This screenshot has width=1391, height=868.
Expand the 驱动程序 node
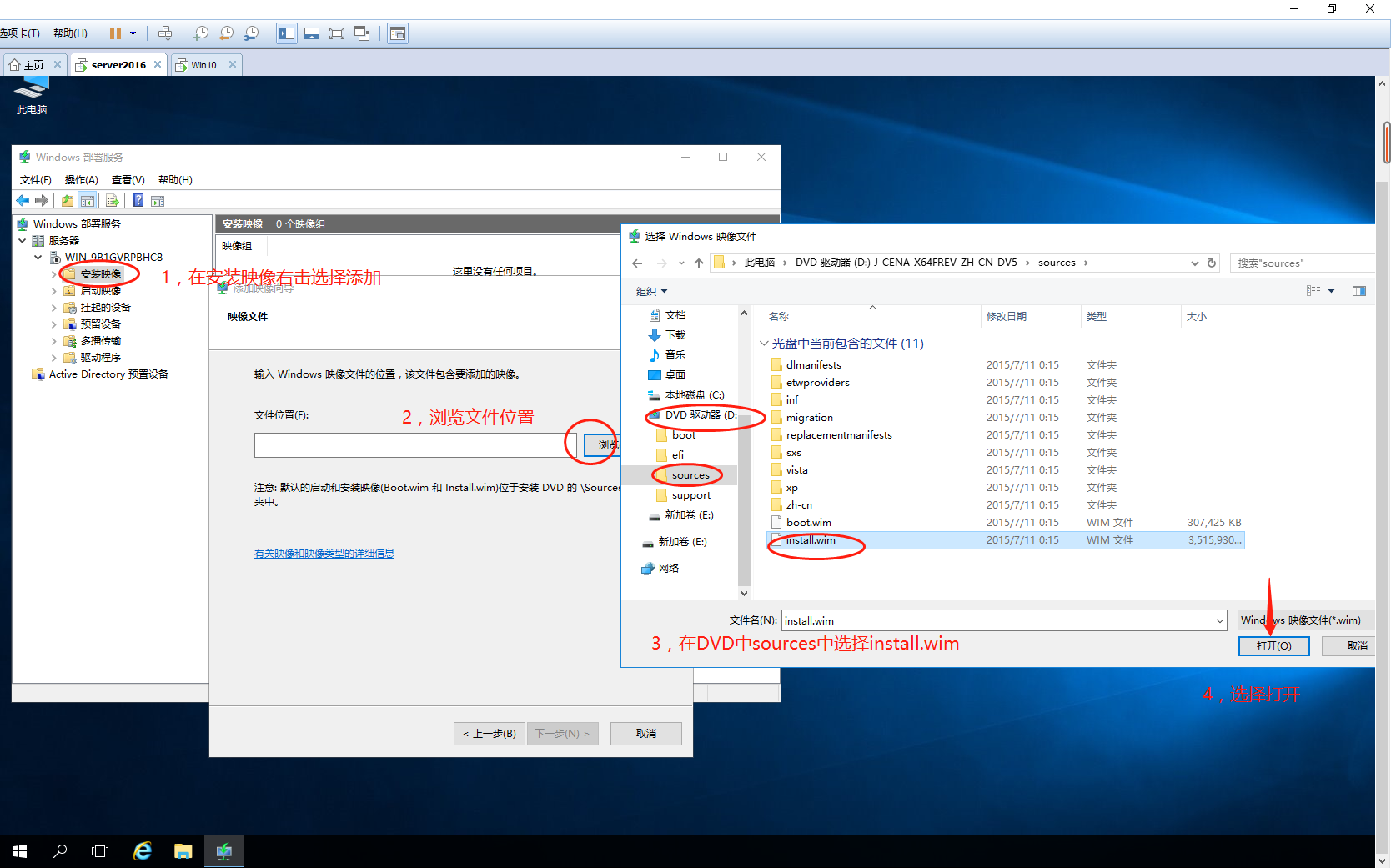pos(54,357)
